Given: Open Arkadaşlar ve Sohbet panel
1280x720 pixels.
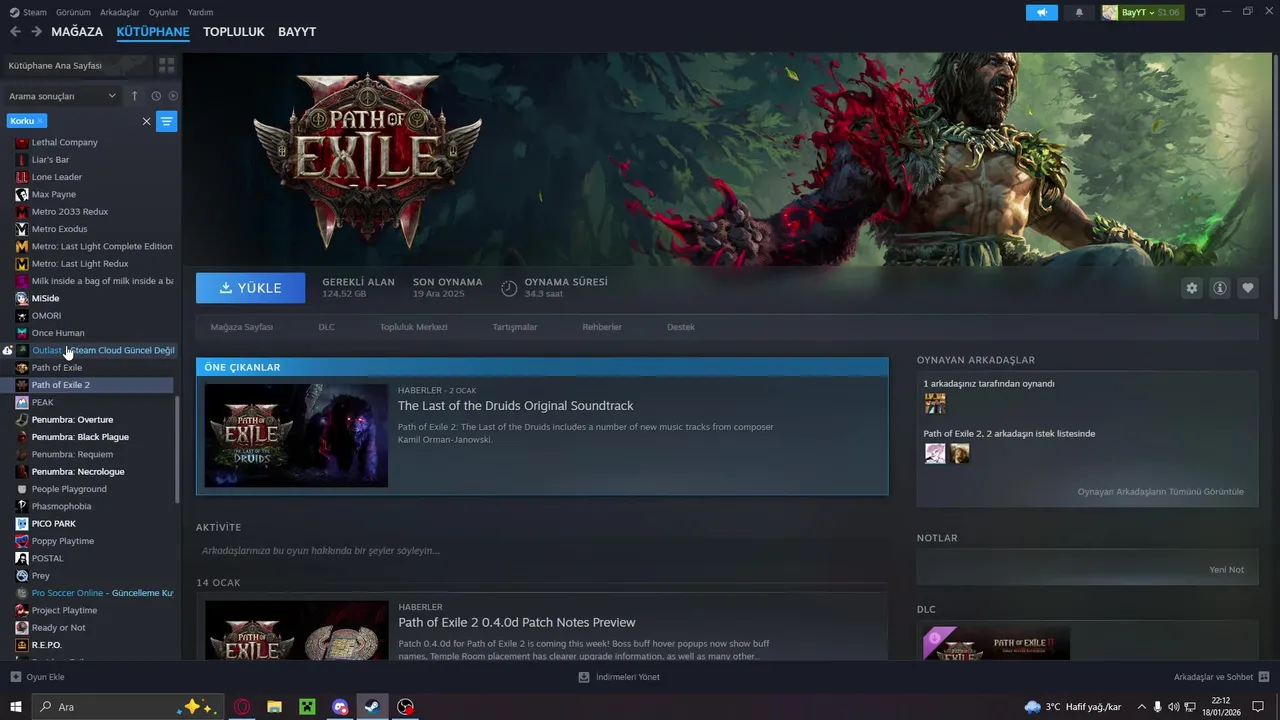Looking at the screenshot, I should point(1221,677).
